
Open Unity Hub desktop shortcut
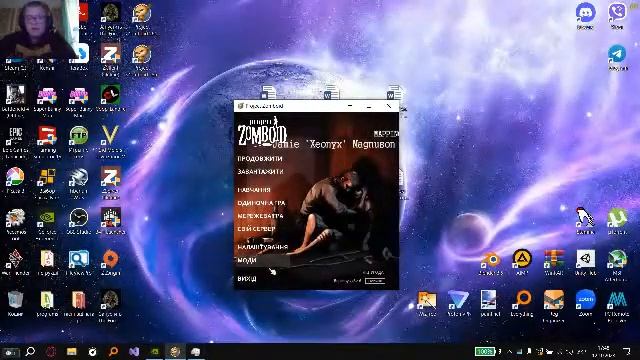[x=586, y=263]
